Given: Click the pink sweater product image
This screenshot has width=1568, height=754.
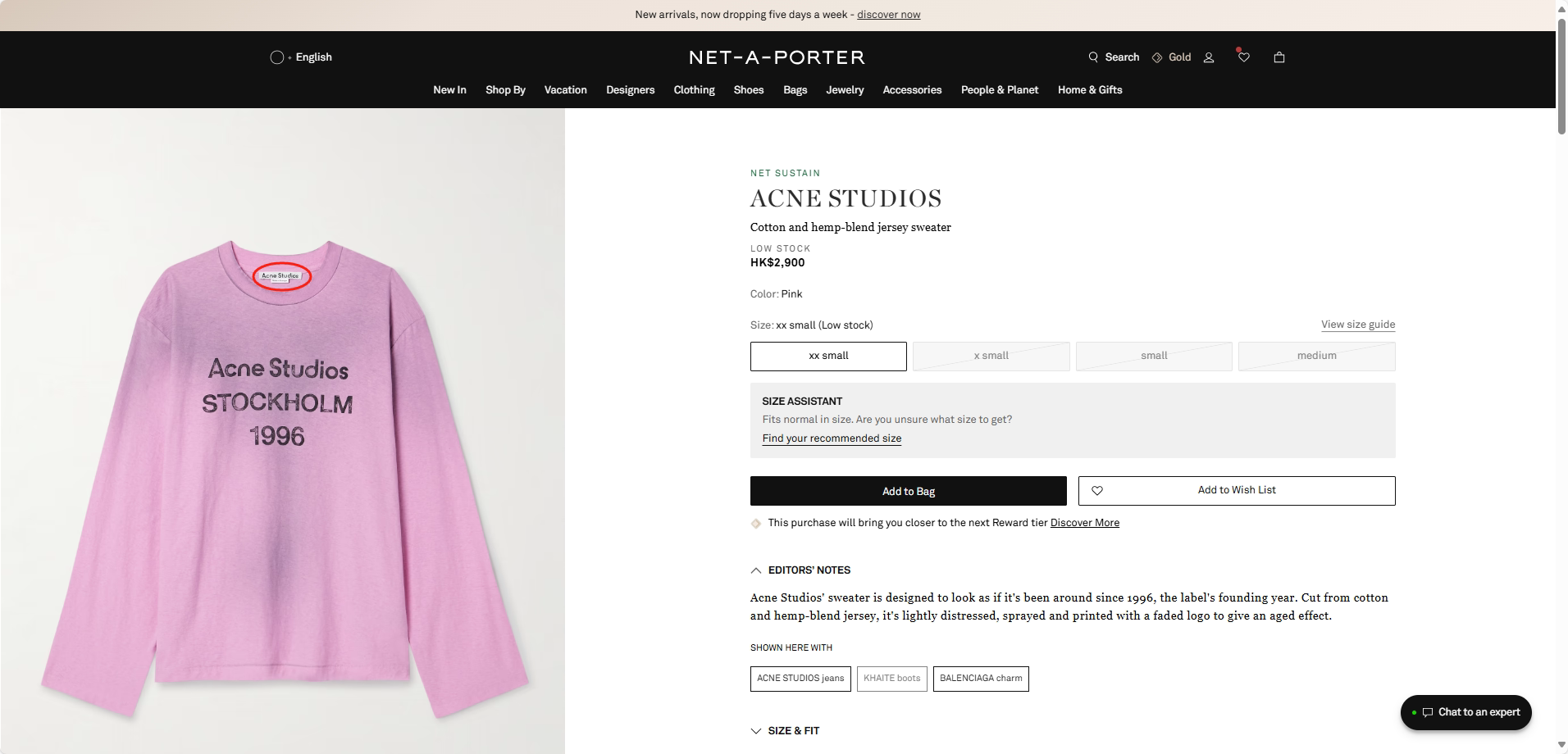Looking at the screenshot, I should (282, 475).
